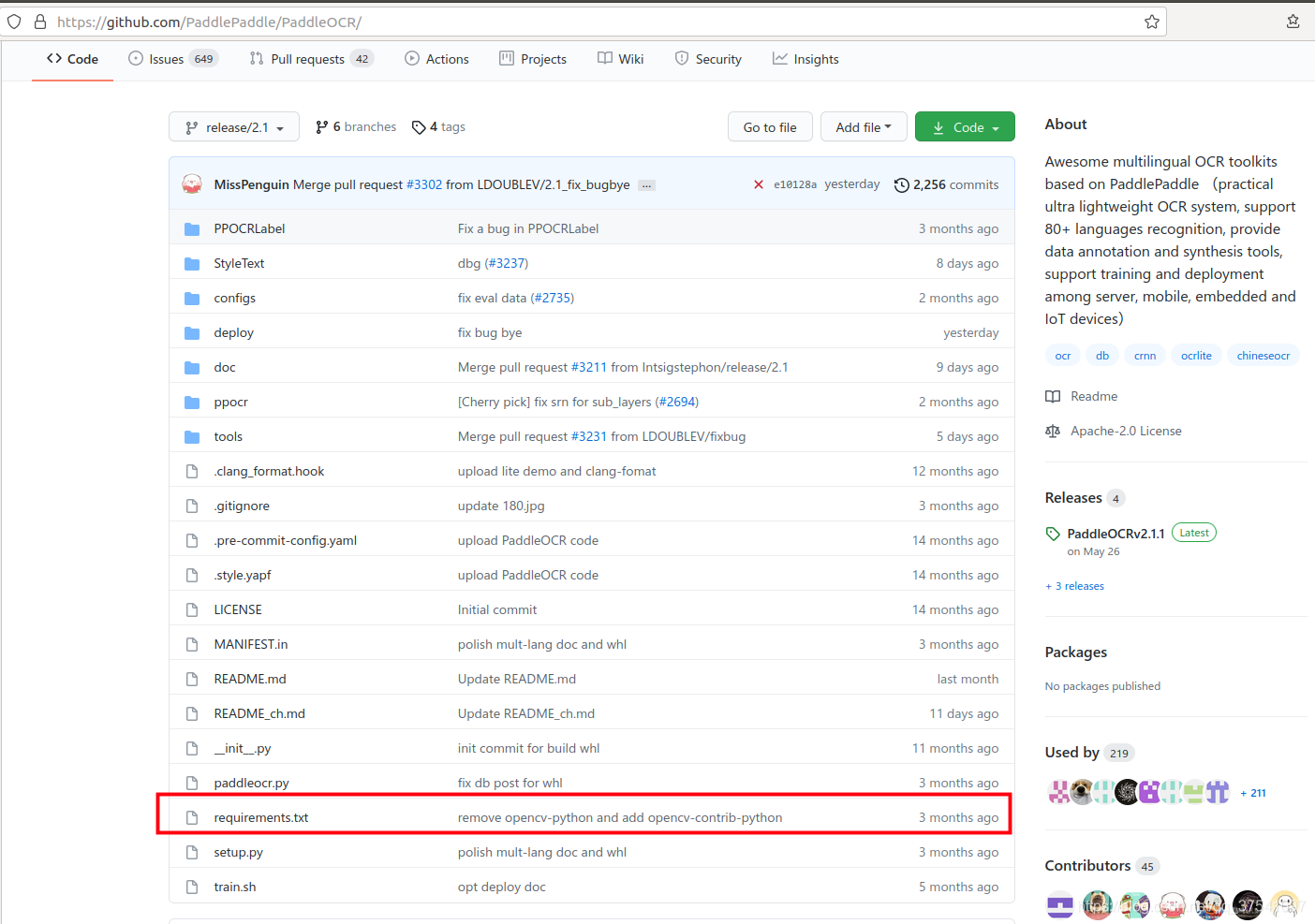Open the Insights tab

805,59
